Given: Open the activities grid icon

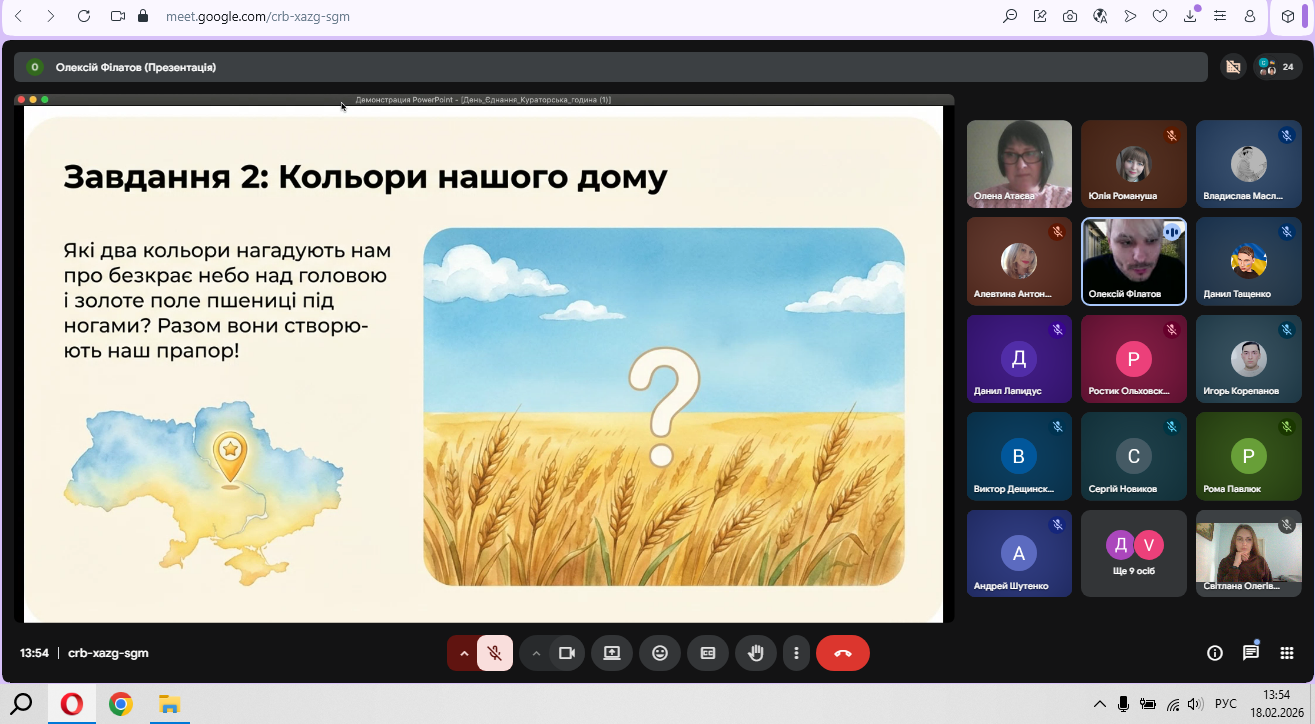Looking at the screenshot, I should point(1287,653).
